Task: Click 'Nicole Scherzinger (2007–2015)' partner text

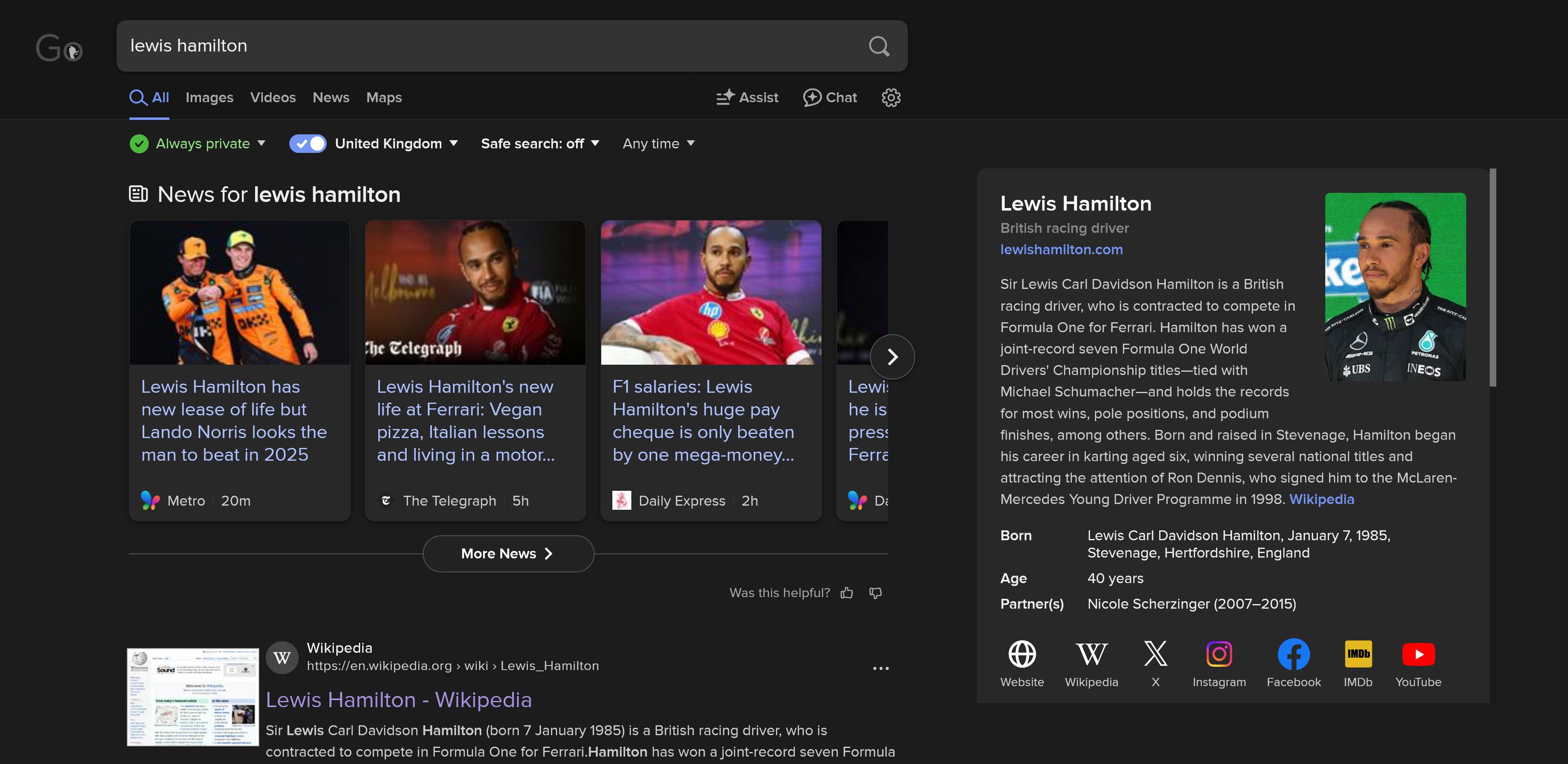Action: [1191, 604]
